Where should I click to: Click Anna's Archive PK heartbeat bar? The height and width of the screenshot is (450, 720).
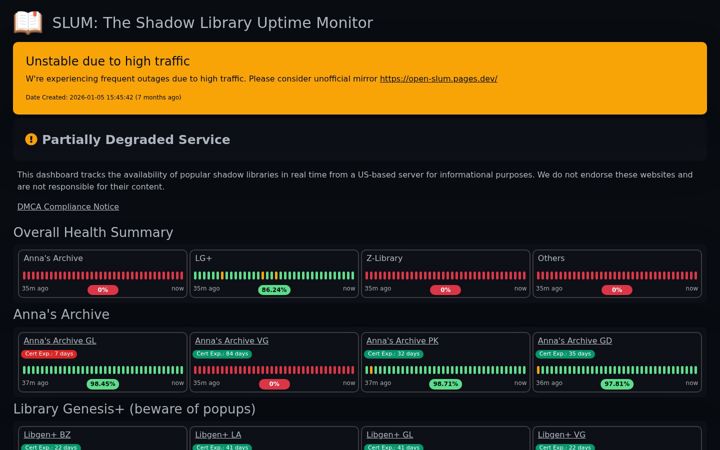pos(445,370)
